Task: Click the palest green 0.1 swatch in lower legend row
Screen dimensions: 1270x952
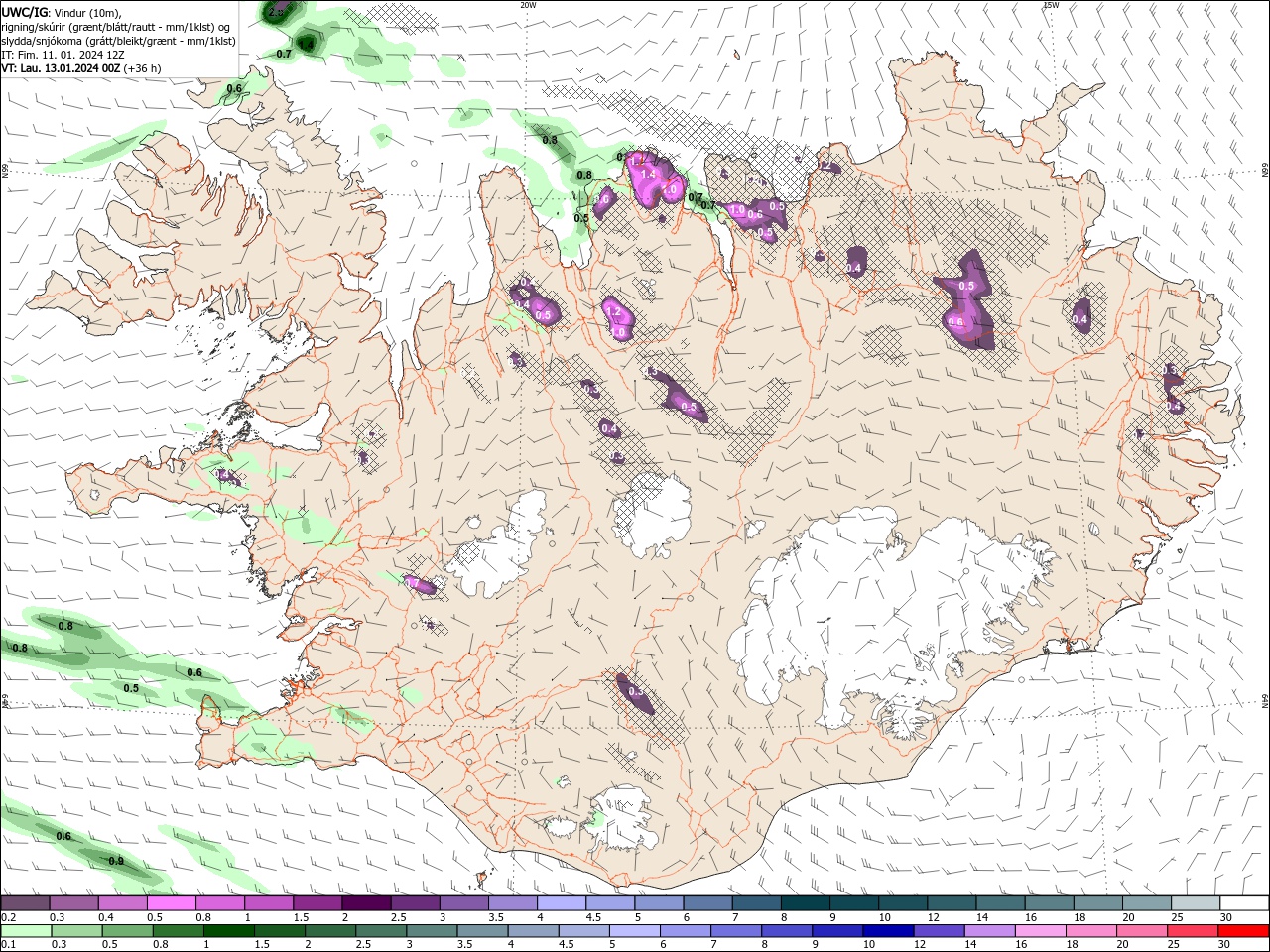Action: pos(26,931)
